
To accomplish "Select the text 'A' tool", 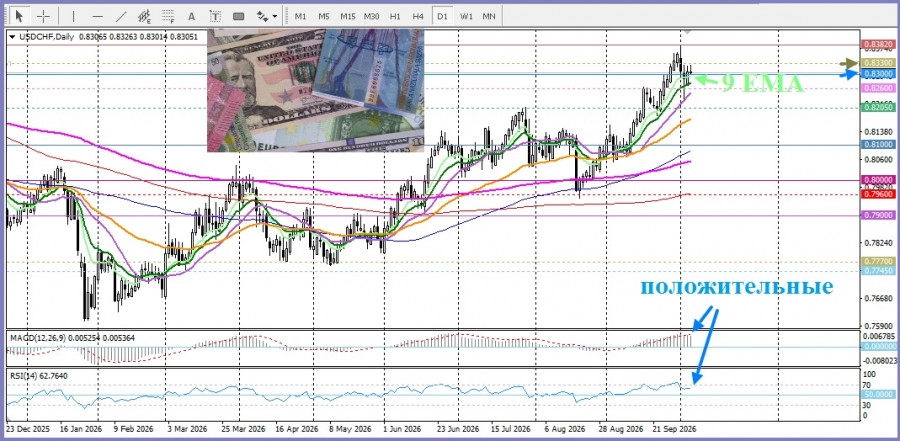I will click(x=191, y=16).
